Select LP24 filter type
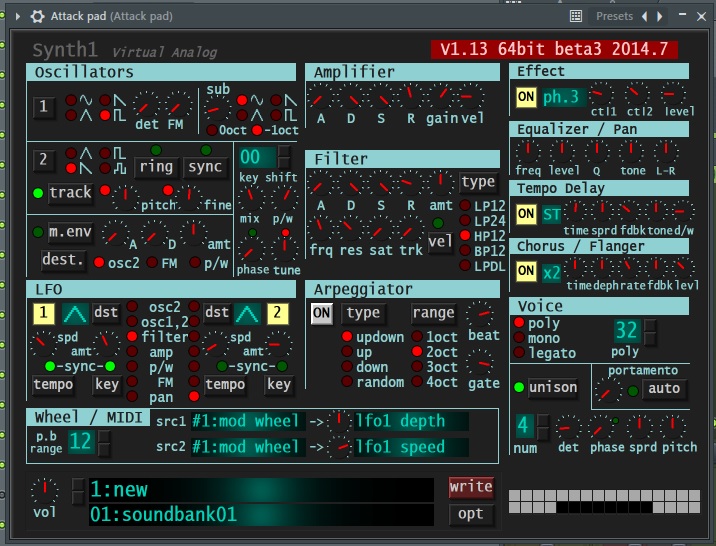716x546 pixels. pos(465,220)
